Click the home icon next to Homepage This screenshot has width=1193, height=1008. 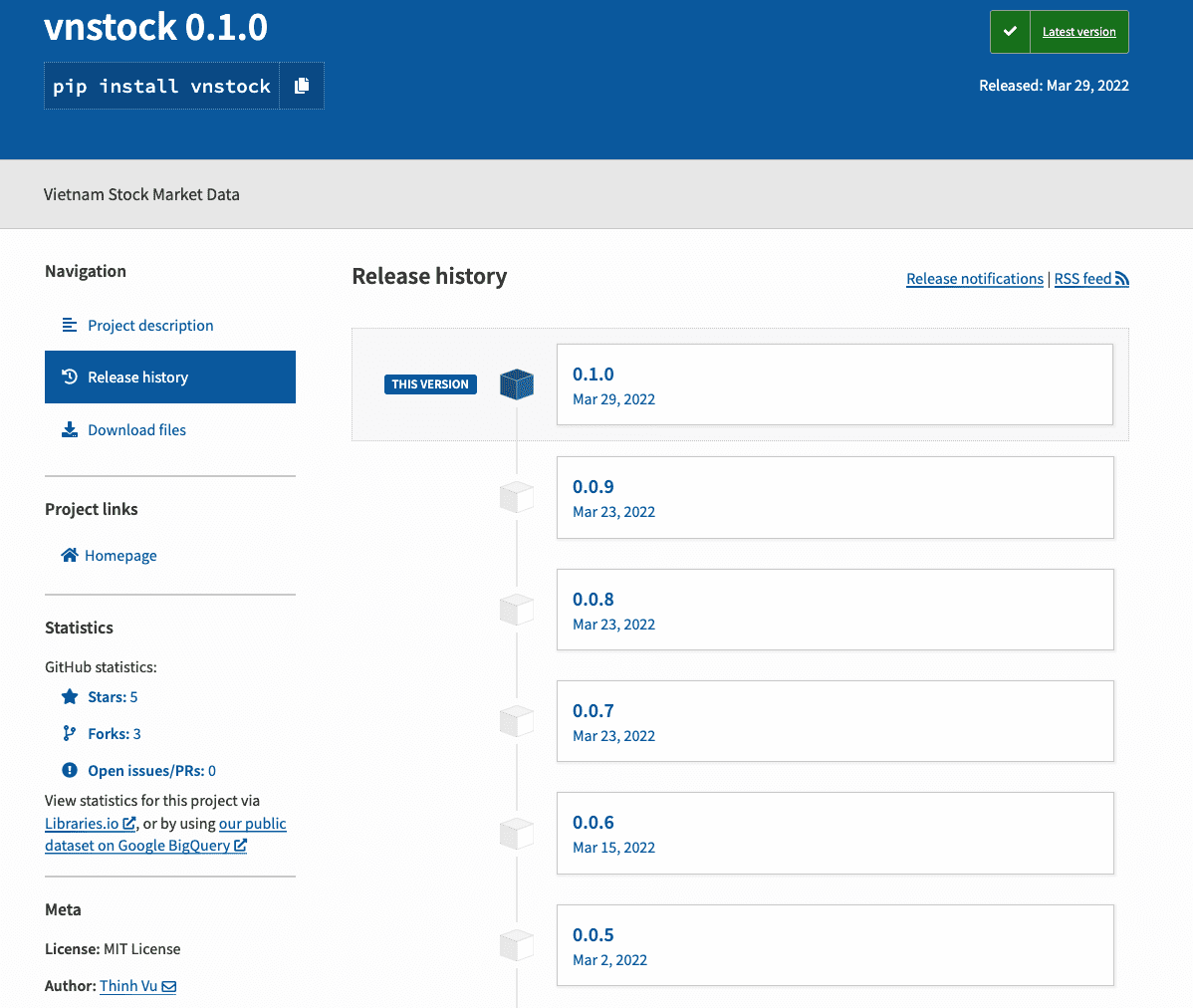[x=69, y=555]
